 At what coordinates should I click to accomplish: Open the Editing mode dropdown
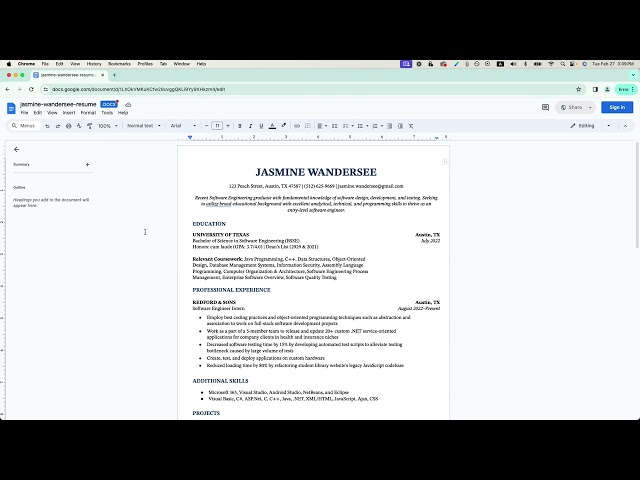point(591,126)
